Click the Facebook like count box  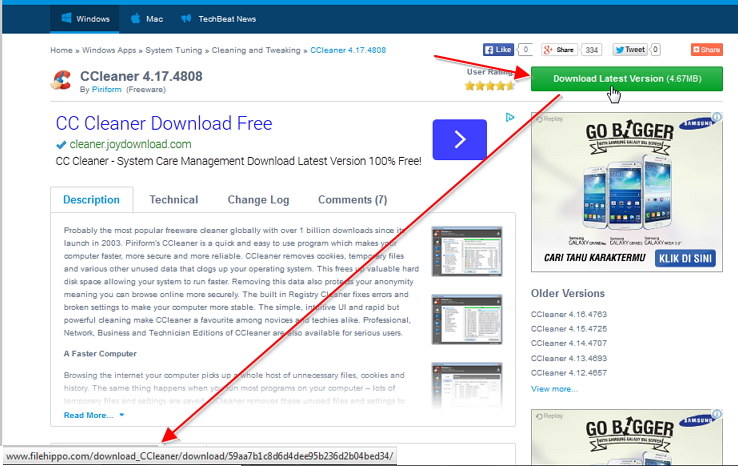[525, 49]
